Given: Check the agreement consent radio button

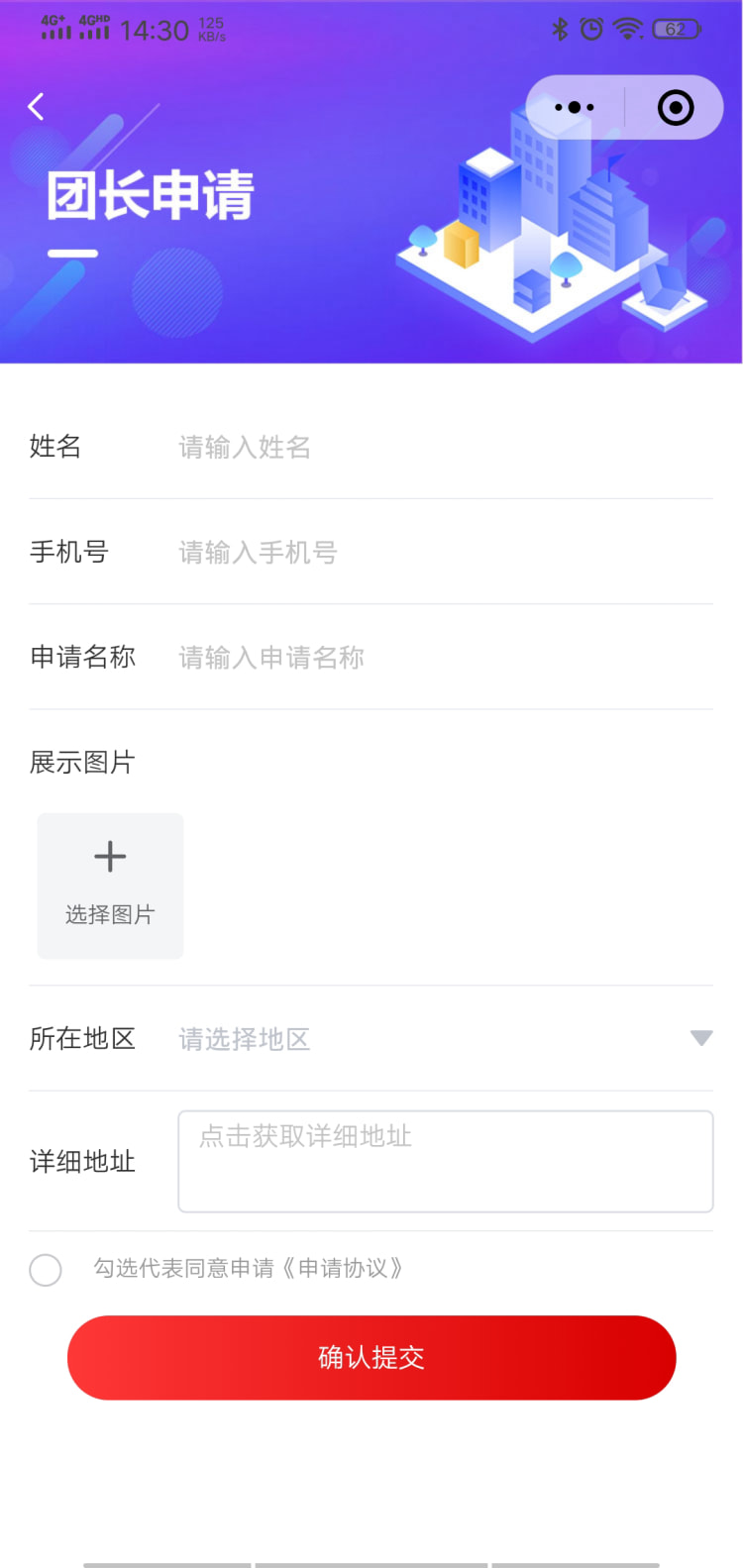Looking at the screenshot, I should pos(46,1269).
